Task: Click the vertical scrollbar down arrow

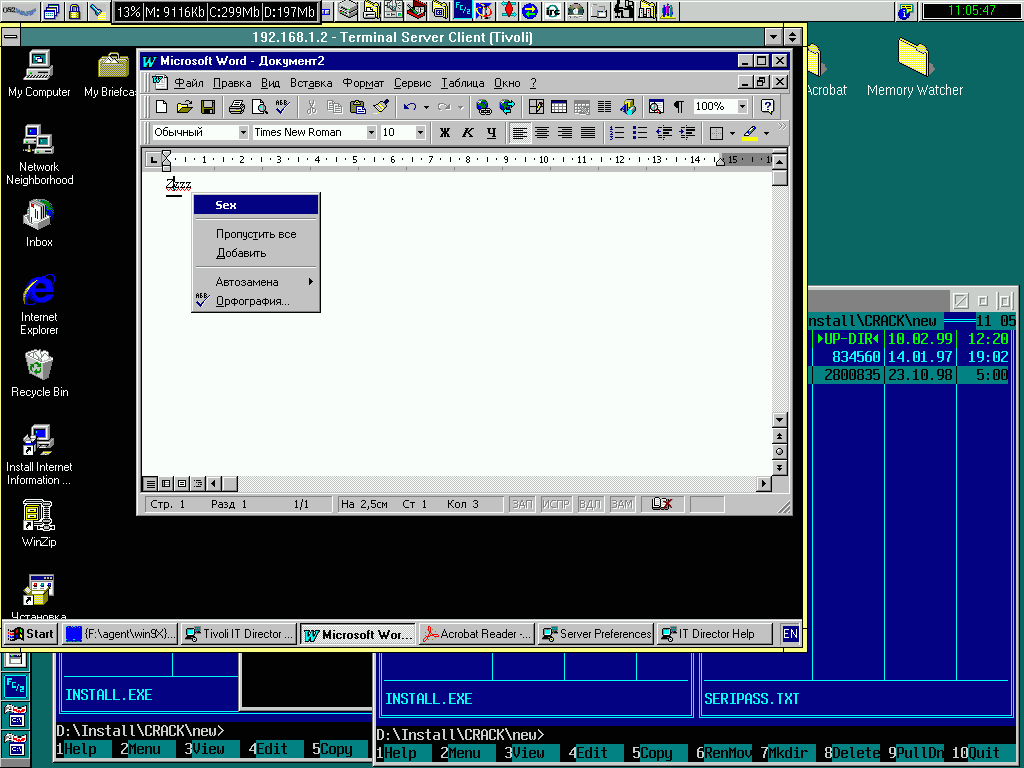Action: click(x=779, y=419)
